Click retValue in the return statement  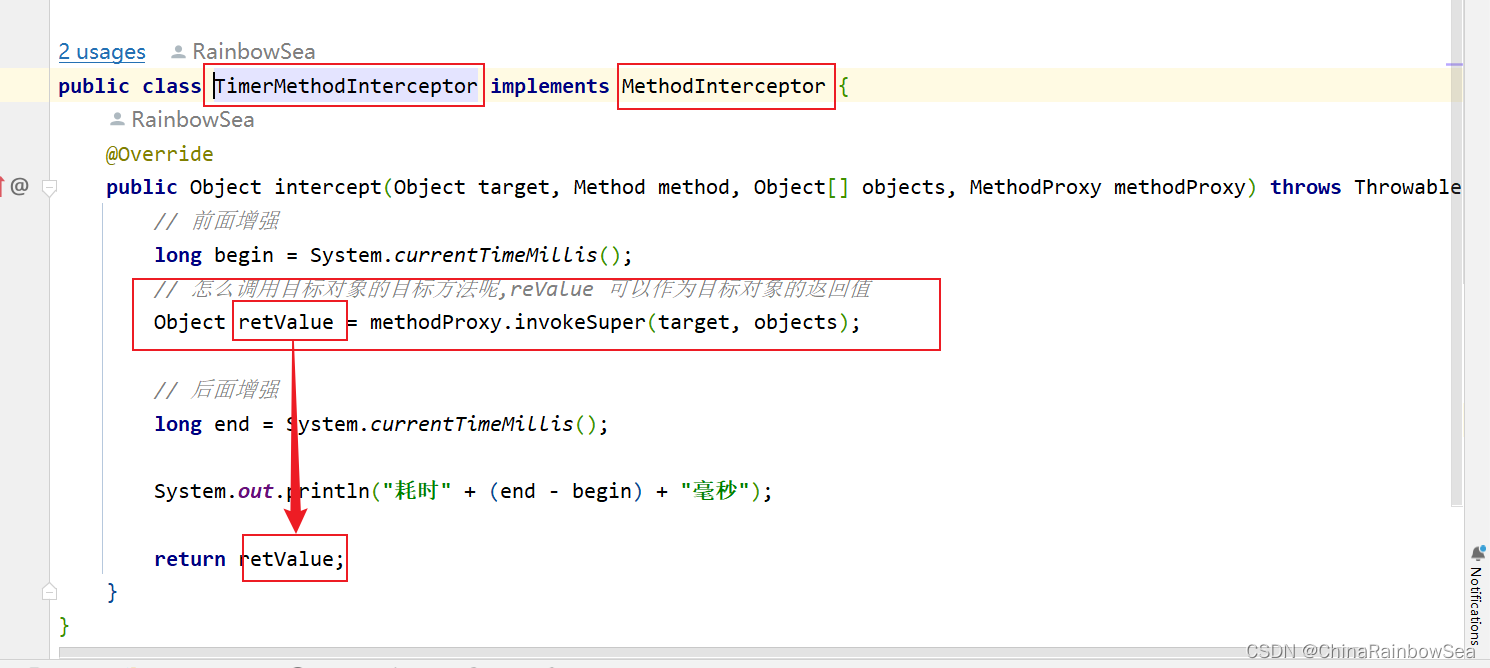(286, 559)
